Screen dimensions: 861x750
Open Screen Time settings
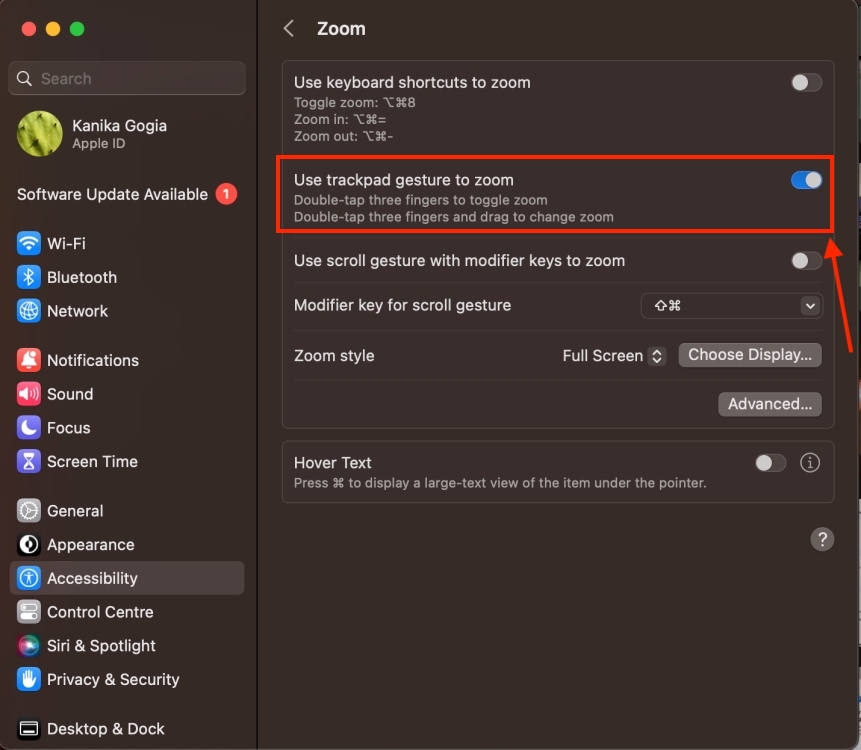point(90,461)
